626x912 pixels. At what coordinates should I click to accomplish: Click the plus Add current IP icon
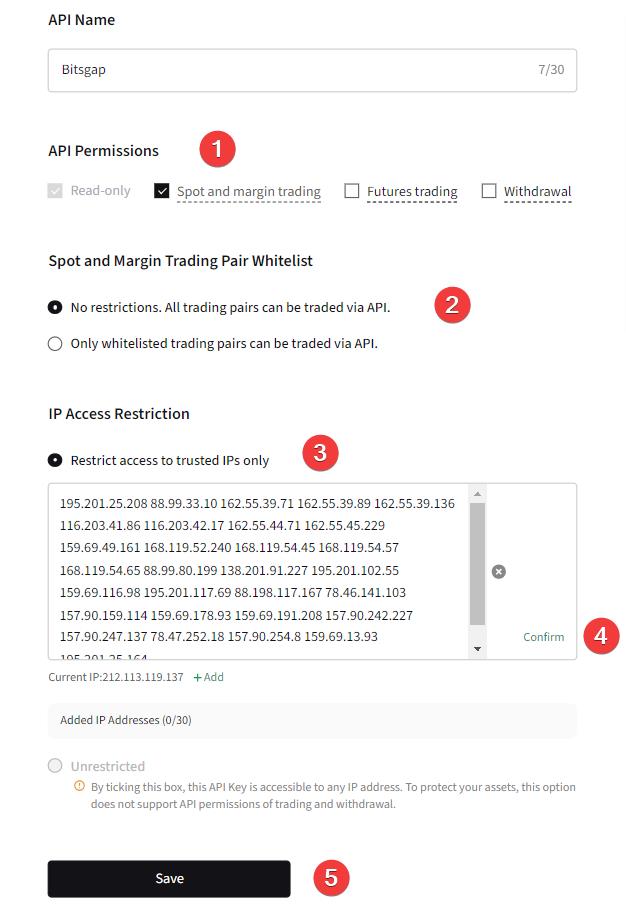click(x=198, y=677)
